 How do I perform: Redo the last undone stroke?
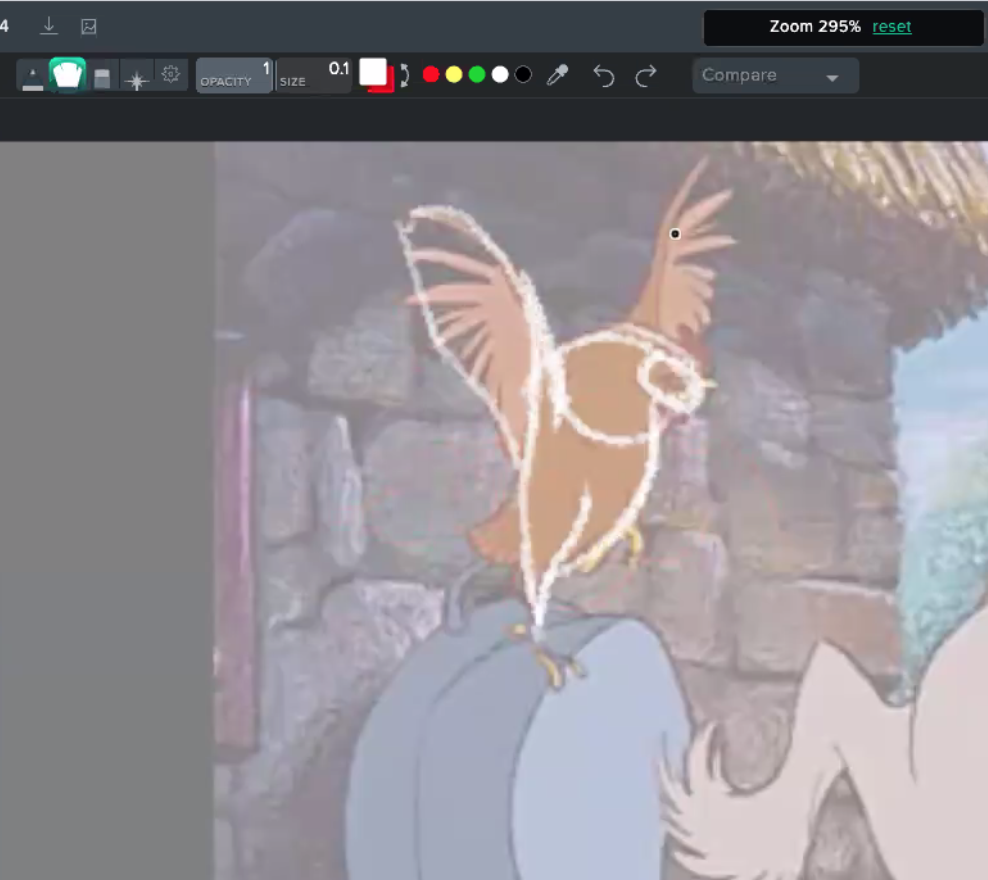coord(646,76)
